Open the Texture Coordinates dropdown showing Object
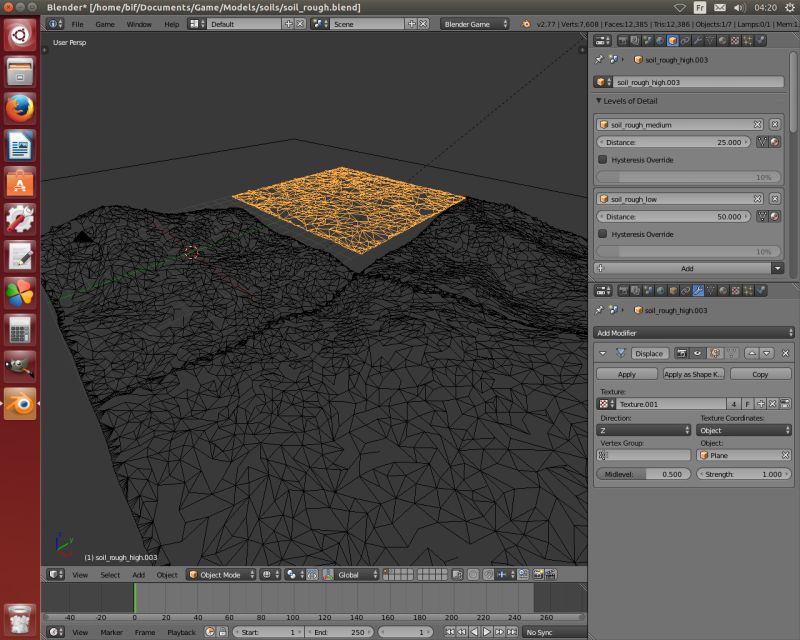 tap(745, 430)
